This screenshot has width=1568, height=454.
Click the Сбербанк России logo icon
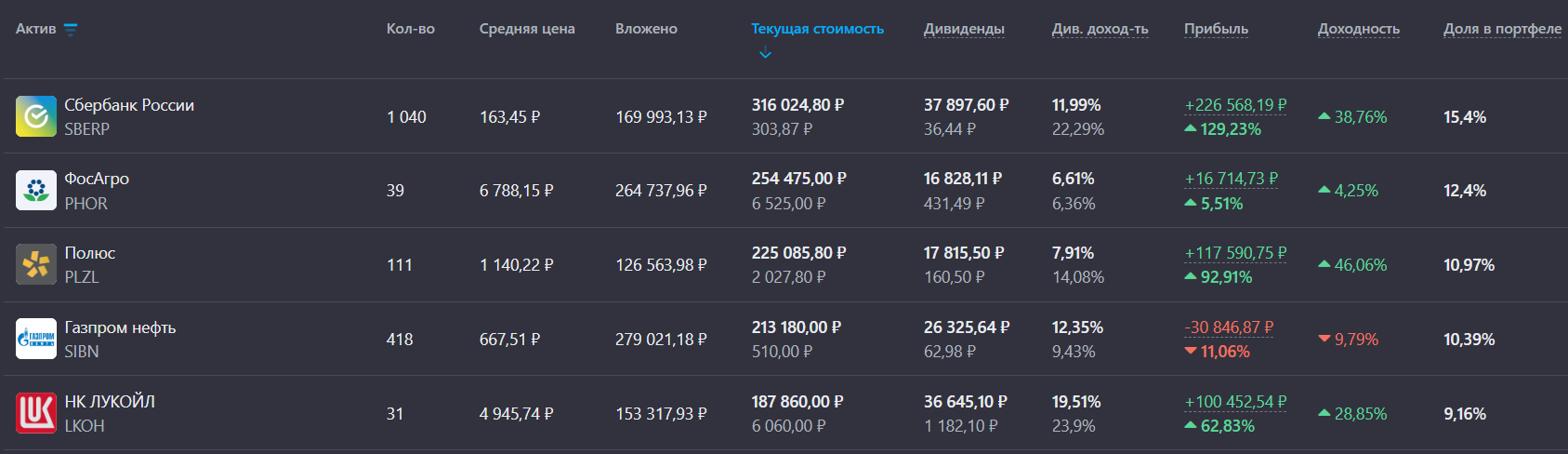click(36, 116)
